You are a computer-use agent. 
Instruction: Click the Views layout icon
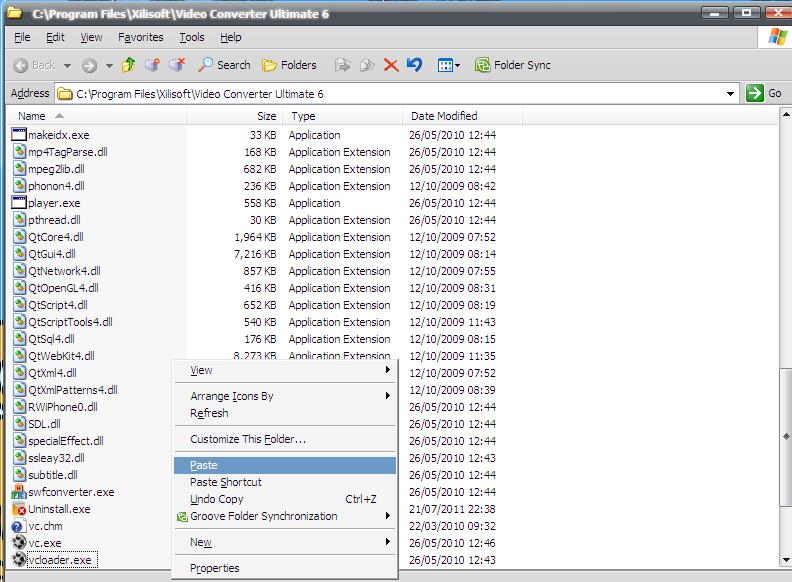tap(445, 65)
